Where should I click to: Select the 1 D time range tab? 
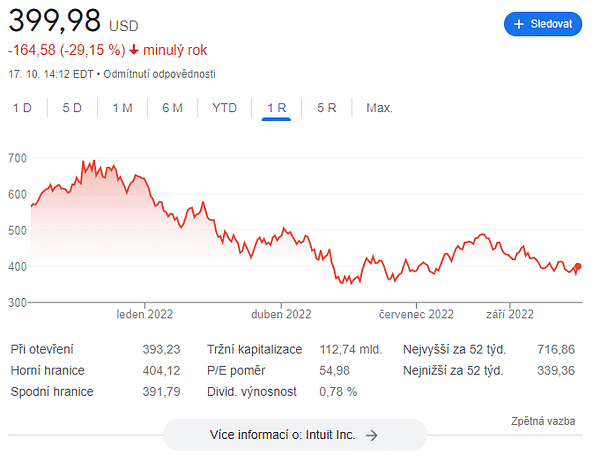[22, 108]
